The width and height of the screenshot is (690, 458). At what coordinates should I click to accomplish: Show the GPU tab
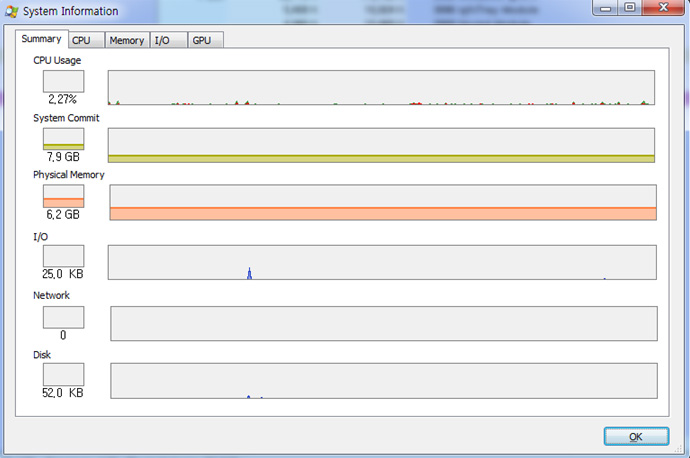202,41
